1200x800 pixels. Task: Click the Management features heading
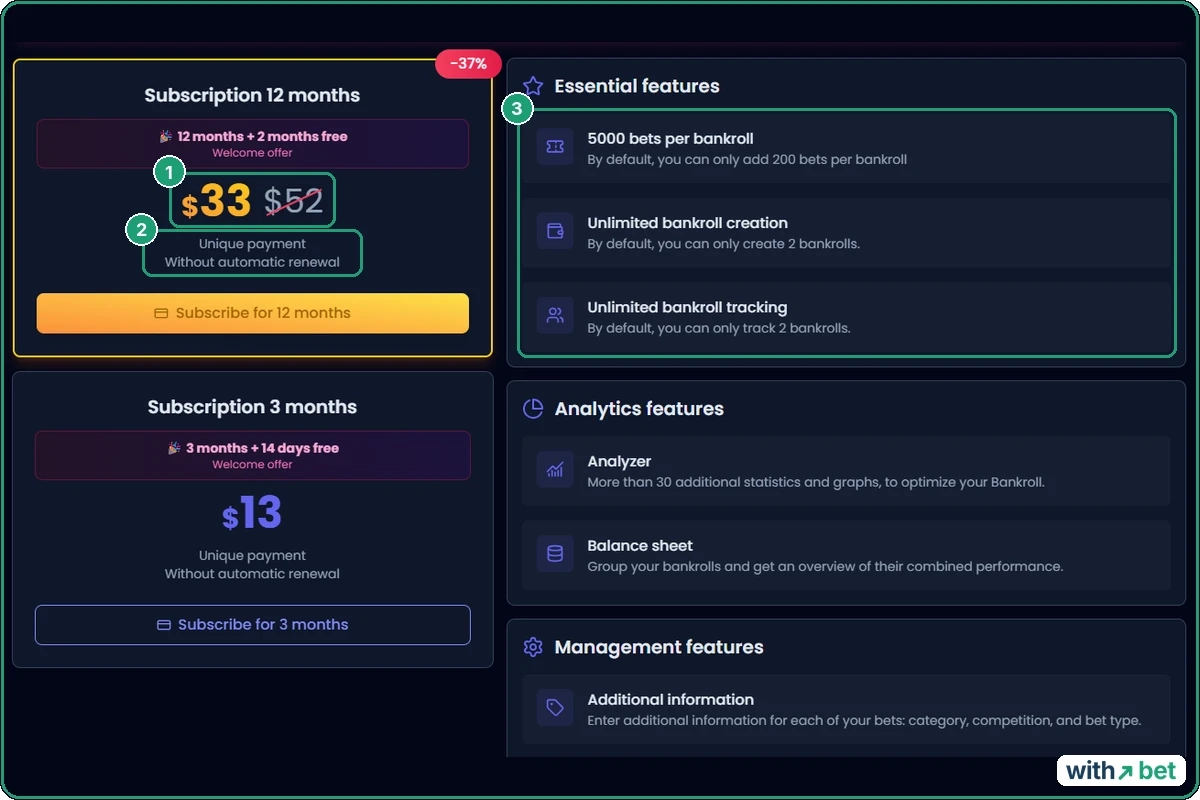click(659, 647)
